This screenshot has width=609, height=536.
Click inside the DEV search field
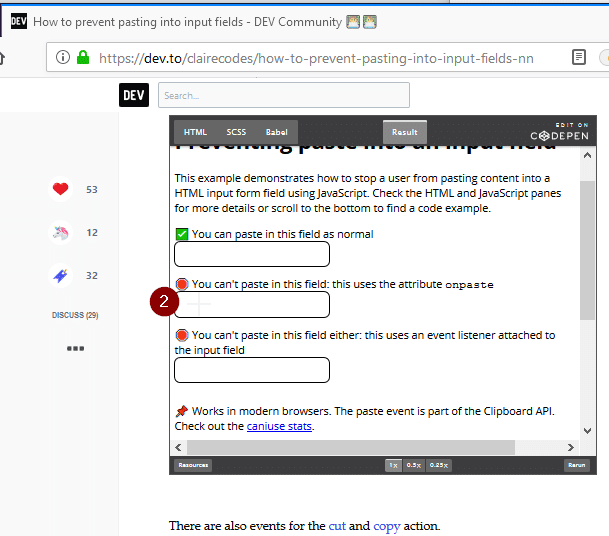point(284,95)
